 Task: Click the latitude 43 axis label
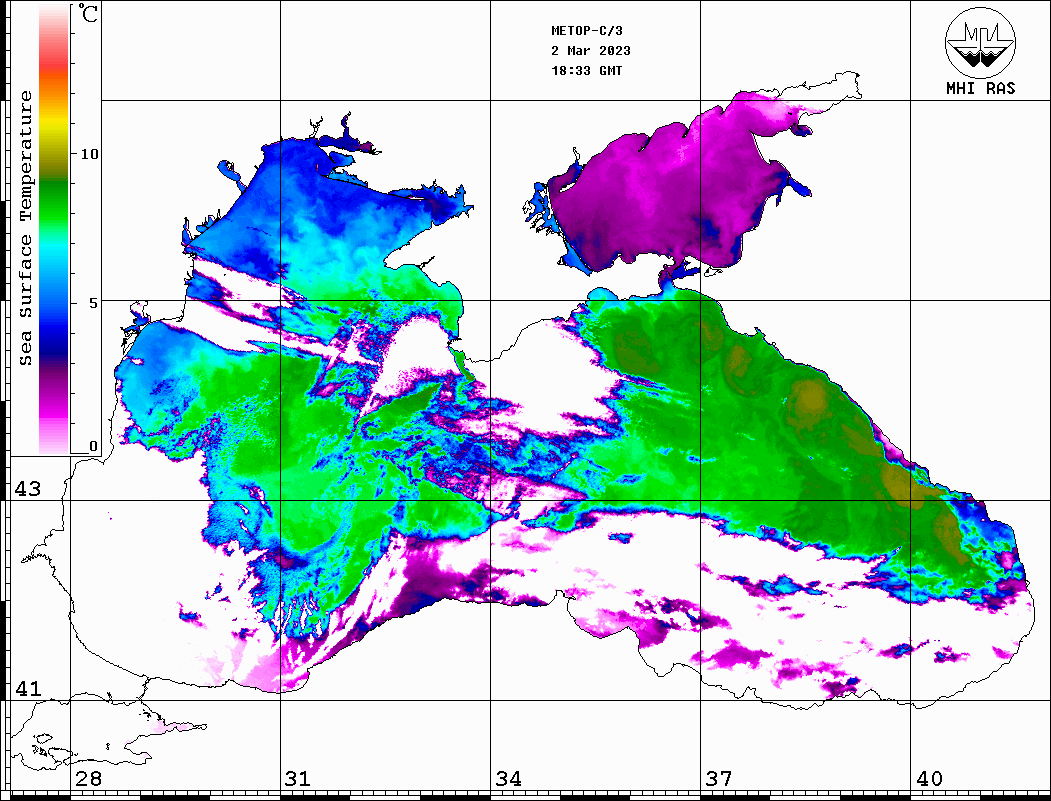pos(26,489)
